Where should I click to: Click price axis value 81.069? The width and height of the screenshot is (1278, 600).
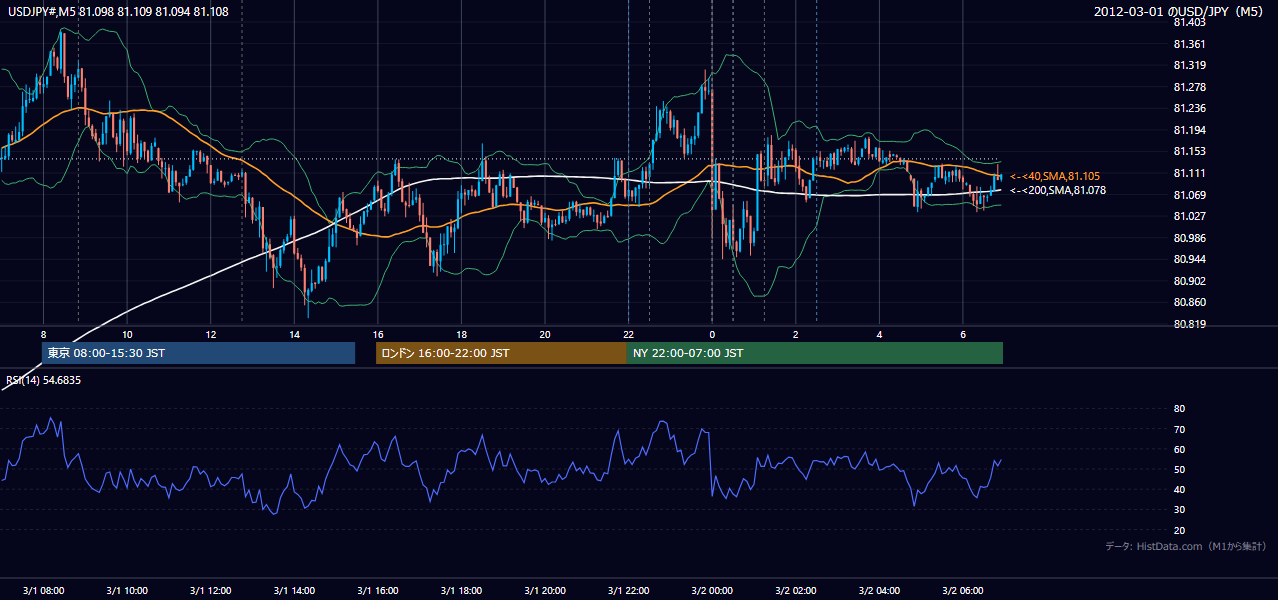(x=1189, y=194)
